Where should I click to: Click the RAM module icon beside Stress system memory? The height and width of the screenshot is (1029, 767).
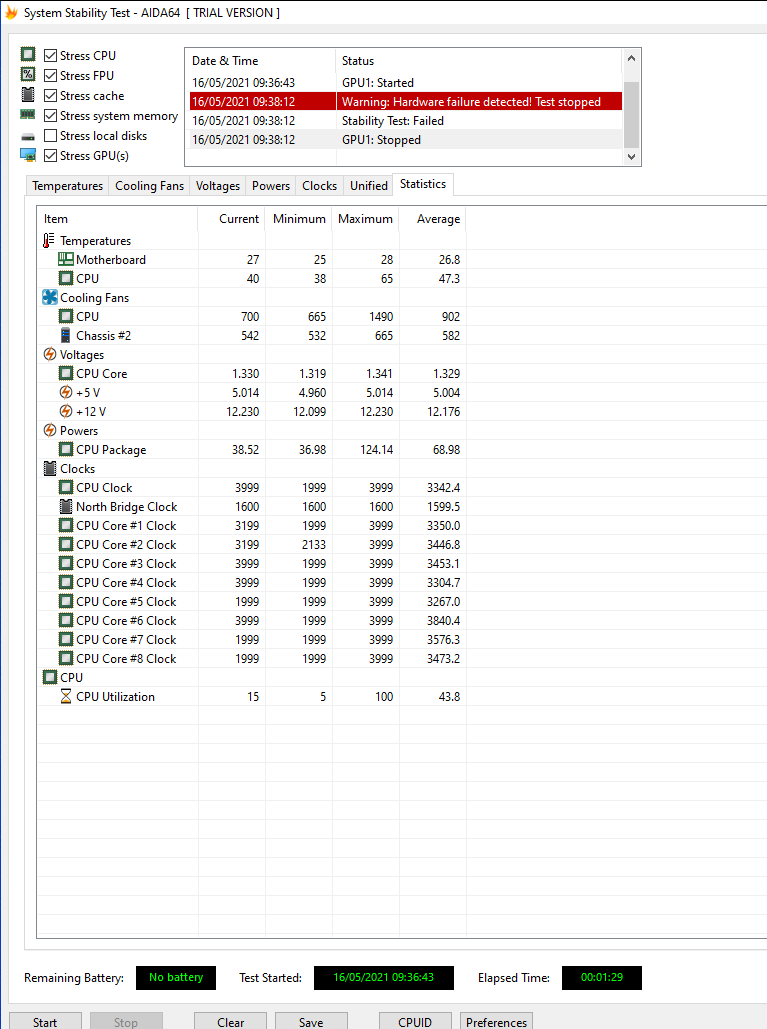pyautogui.click(x=28, y=115)
